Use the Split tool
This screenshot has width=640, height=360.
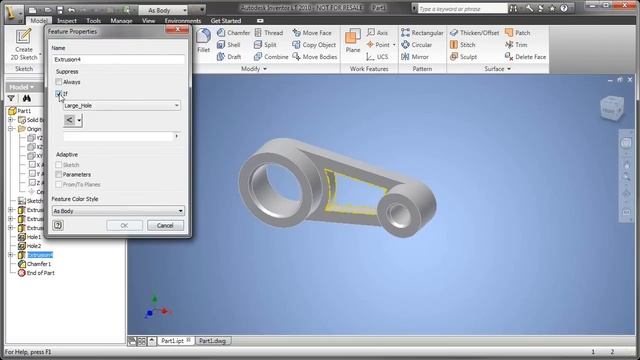point(265,45)
